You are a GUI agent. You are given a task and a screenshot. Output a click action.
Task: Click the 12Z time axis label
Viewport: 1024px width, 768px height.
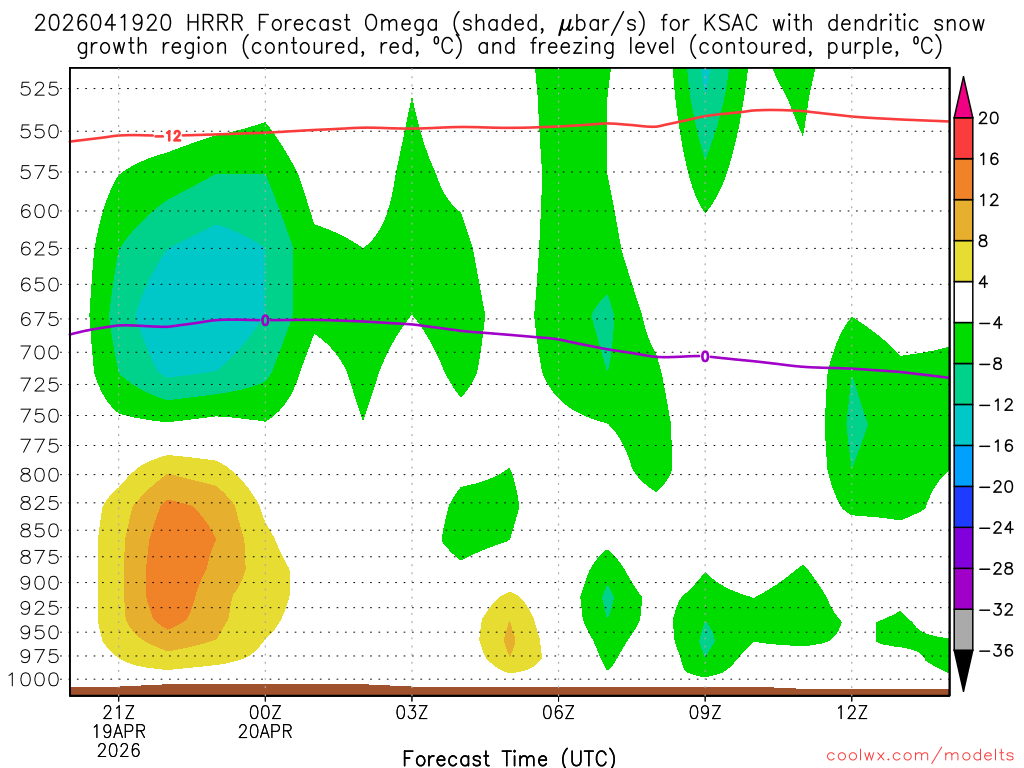point(852,712)
